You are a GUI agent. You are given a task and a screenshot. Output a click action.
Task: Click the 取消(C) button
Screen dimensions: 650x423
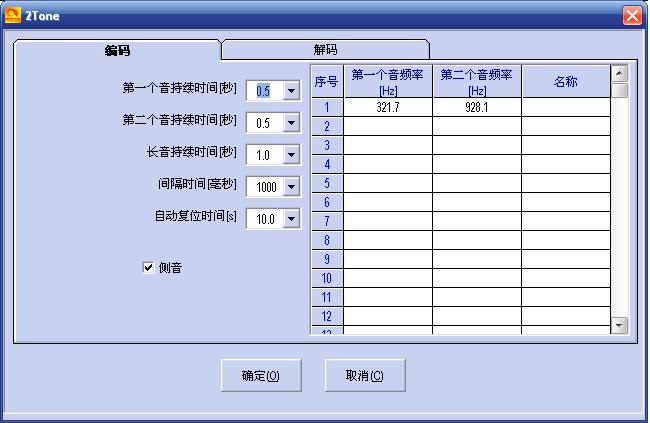click(365, 376)
